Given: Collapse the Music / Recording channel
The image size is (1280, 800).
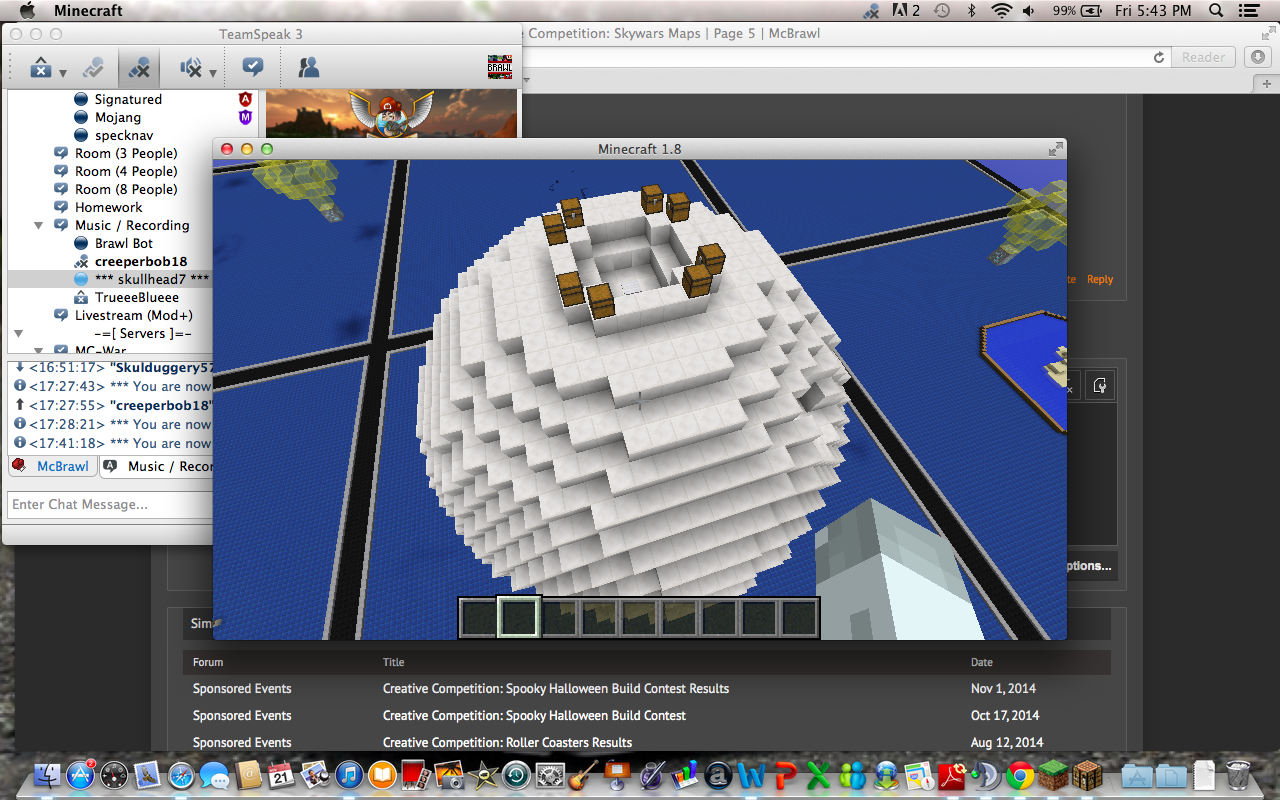Looking at the screenshot, I should [39, 226].
